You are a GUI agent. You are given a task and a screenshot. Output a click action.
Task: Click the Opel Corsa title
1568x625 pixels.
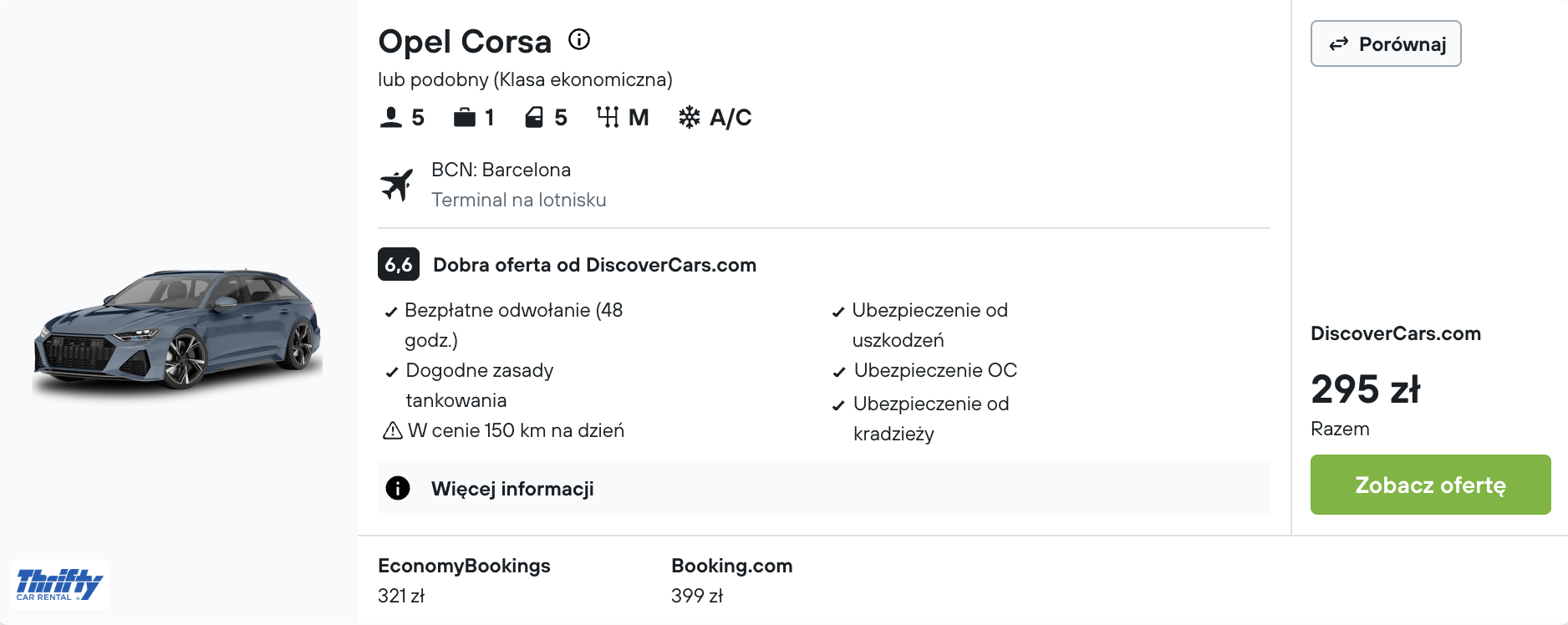tap(465, 41)
